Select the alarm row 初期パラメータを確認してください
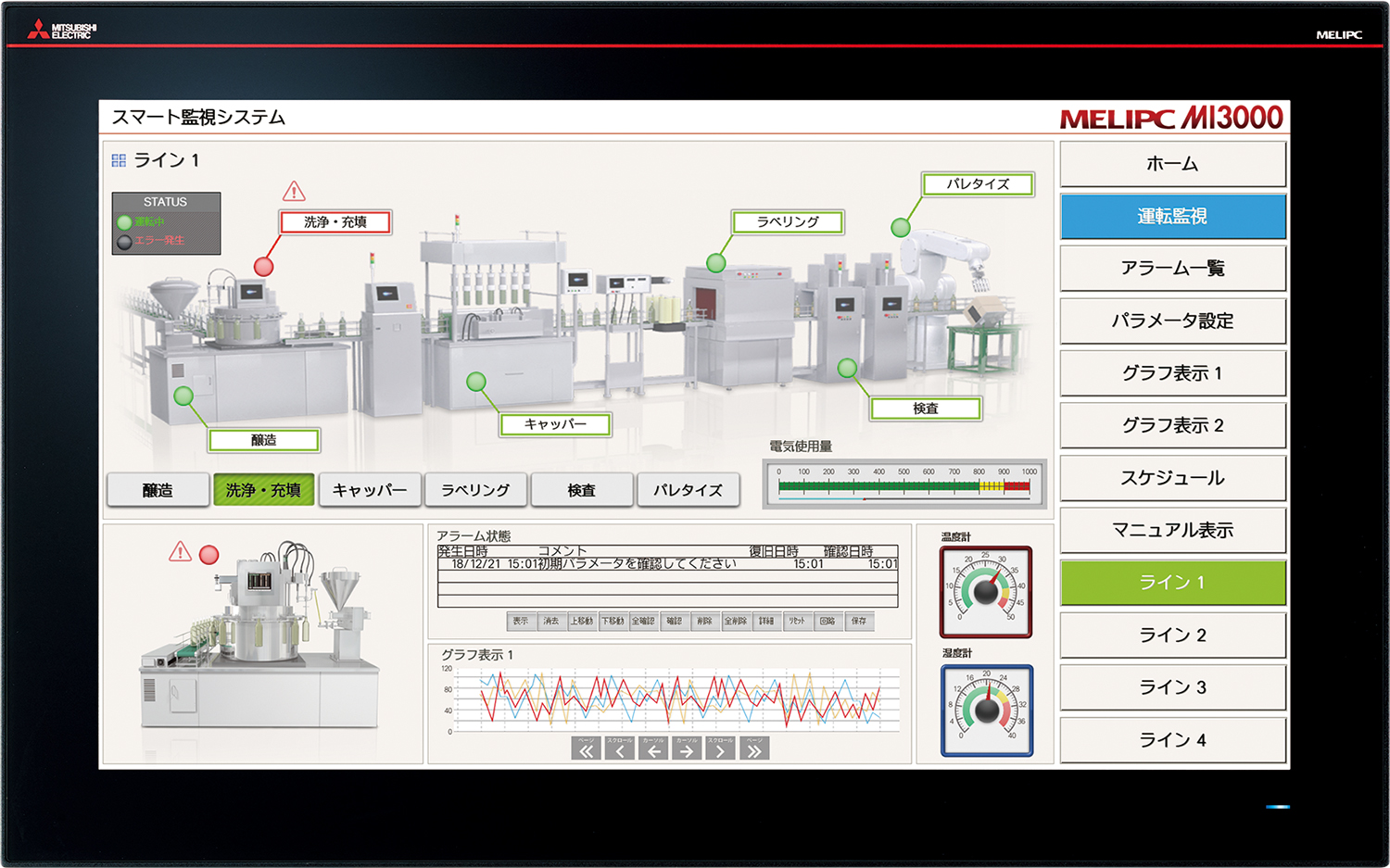Image resolution: width=1390 pixels, height=868 pixels. point(667,563)
